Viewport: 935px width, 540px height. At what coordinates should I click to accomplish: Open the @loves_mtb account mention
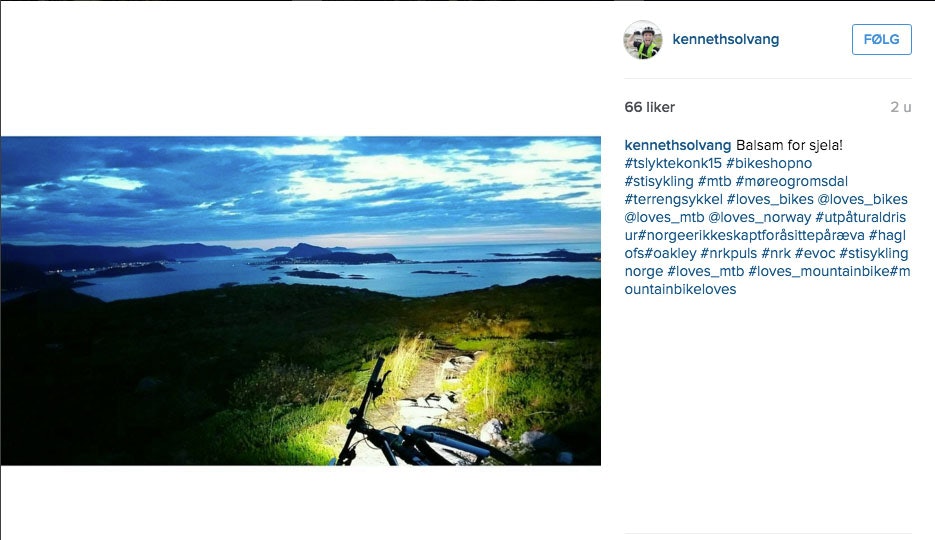tap(664, 217)
